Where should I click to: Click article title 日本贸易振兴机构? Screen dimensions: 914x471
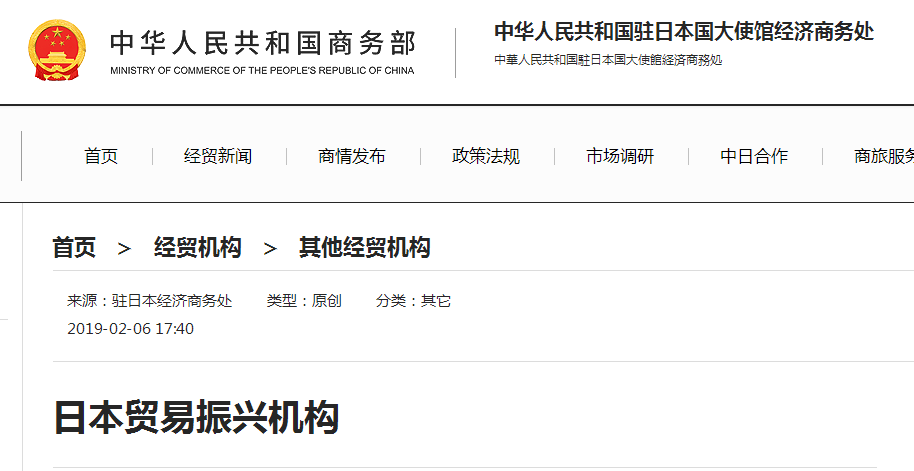pyautogui.click(x=196, y=417)
